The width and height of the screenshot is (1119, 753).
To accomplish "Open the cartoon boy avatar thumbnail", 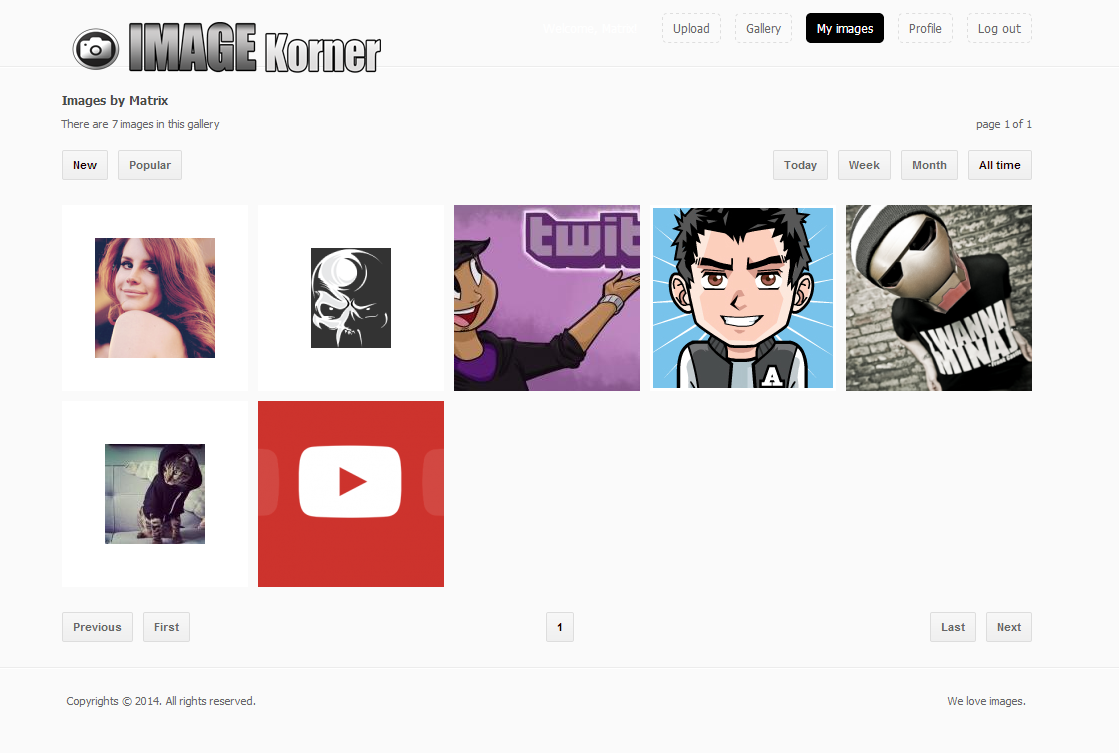I will click(x=743, y=298).
